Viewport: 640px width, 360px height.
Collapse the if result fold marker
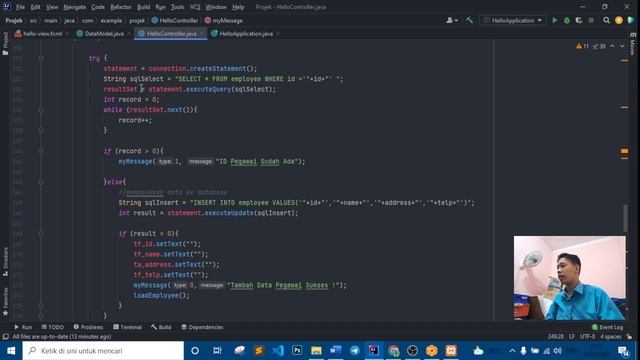pyautogui.click(x=41, y=234)
